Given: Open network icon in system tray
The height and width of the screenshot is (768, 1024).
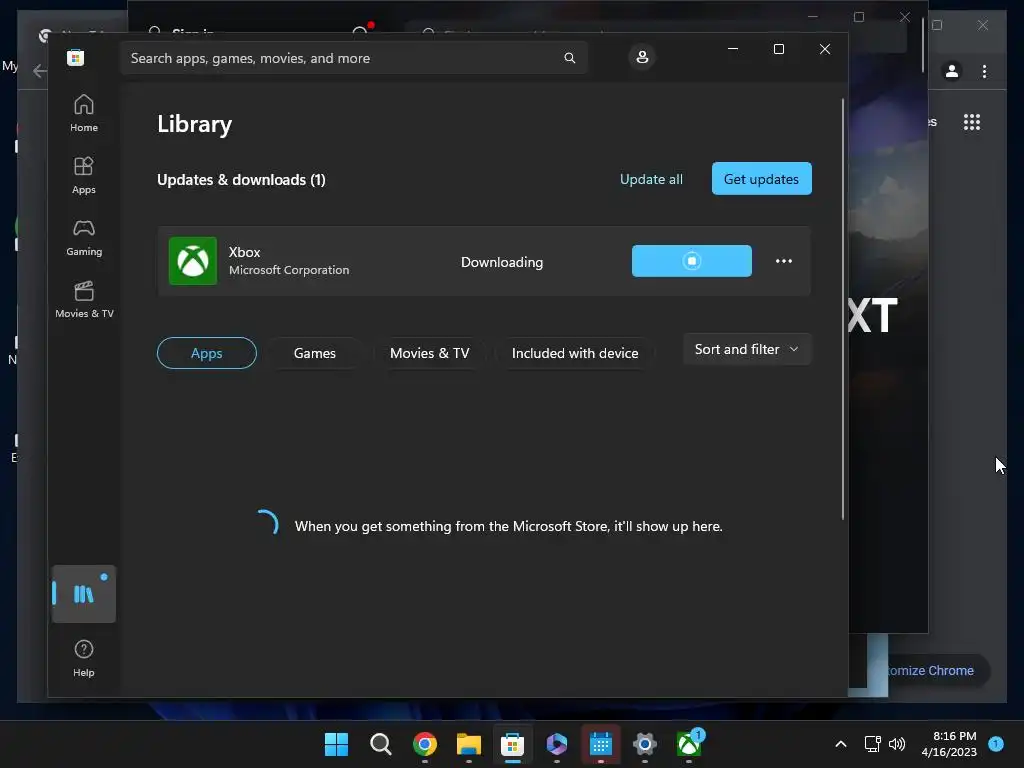Looking at the screenshot, I should point(872,744).
